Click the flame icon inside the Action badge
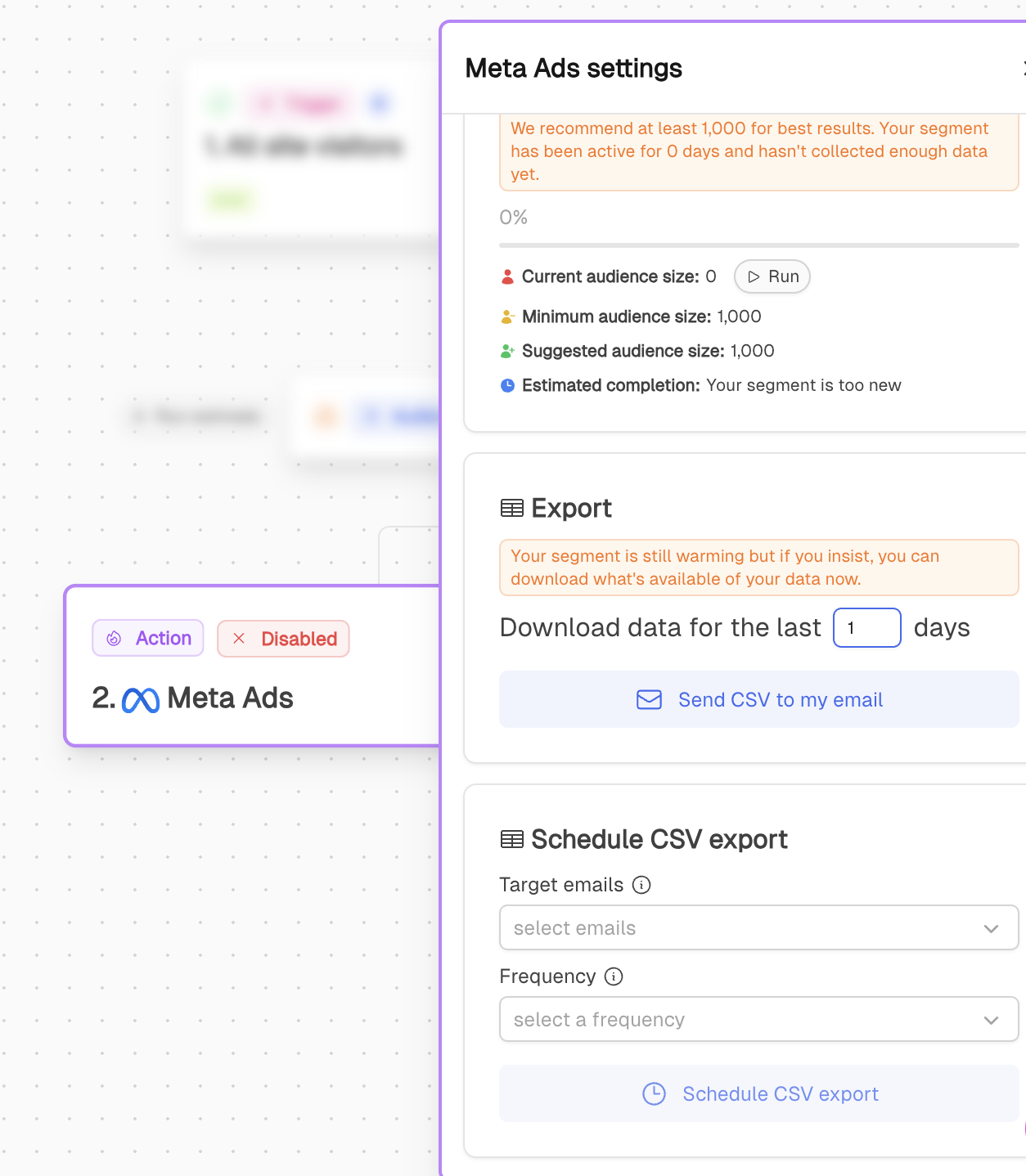Screen dimensions: 1026x1176 (x=114, y=638)
